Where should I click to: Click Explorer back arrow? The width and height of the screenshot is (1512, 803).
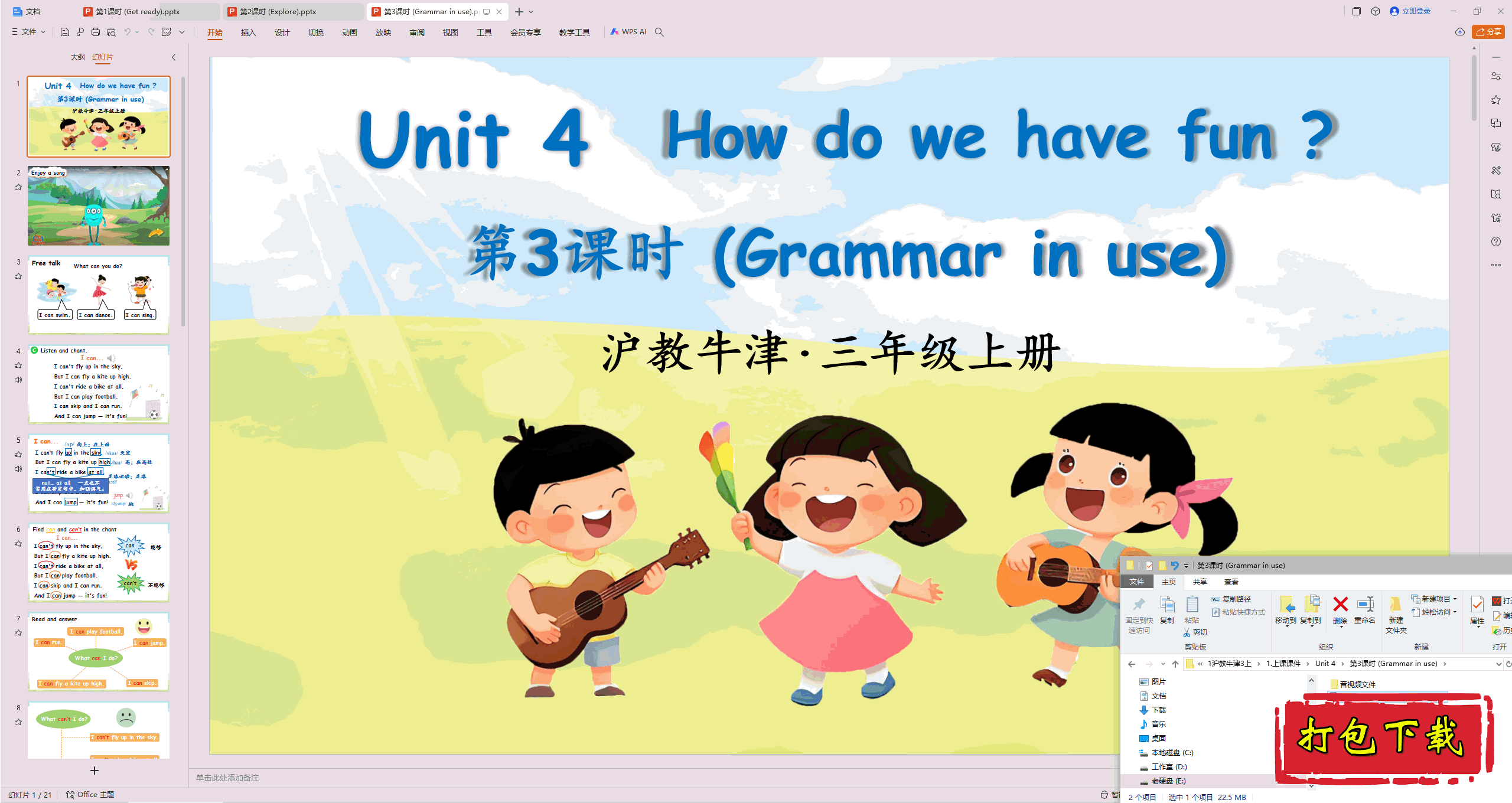tap(1132, 664)
